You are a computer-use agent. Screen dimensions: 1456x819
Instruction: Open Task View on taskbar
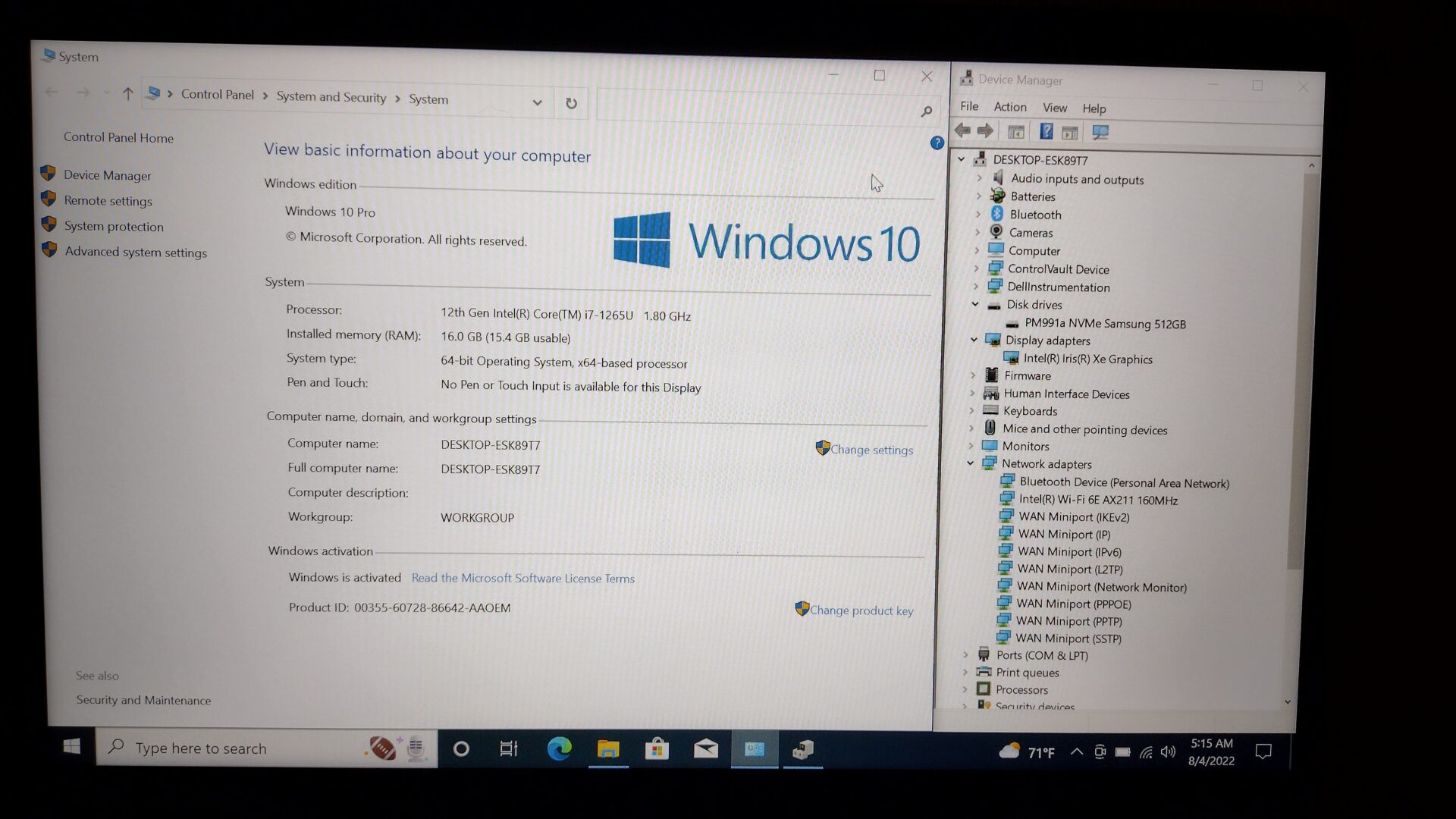pyautogui.click(x=509, y=749)
